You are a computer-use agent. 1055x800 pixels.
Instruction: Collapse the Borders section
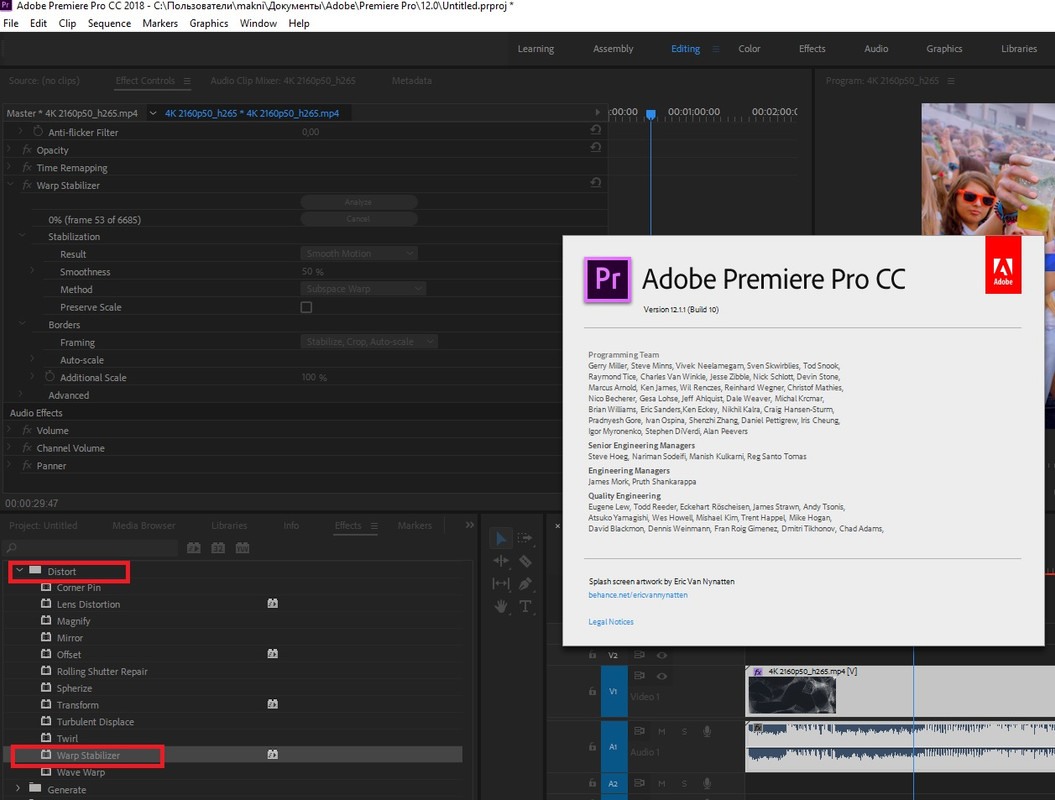click(x=22, y=323)
